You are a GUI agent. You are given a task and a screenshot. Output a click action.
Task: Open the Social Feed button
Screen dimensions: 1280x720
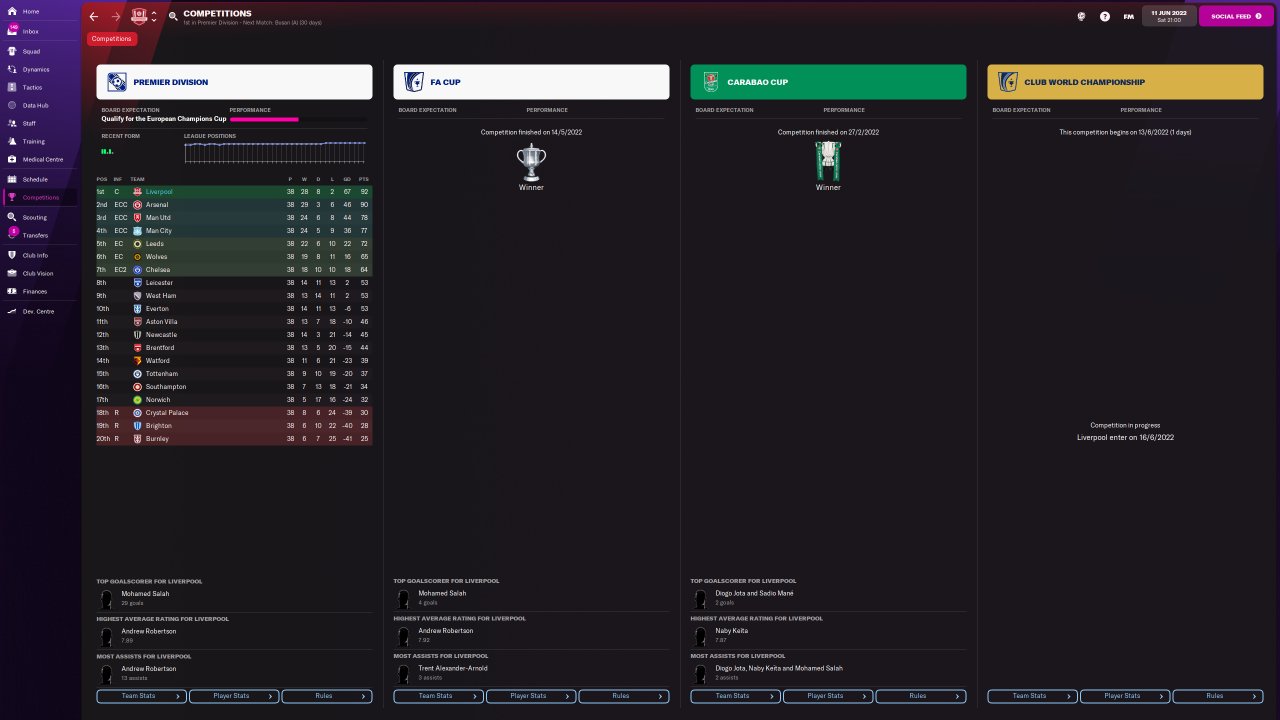pos(1236,16)
